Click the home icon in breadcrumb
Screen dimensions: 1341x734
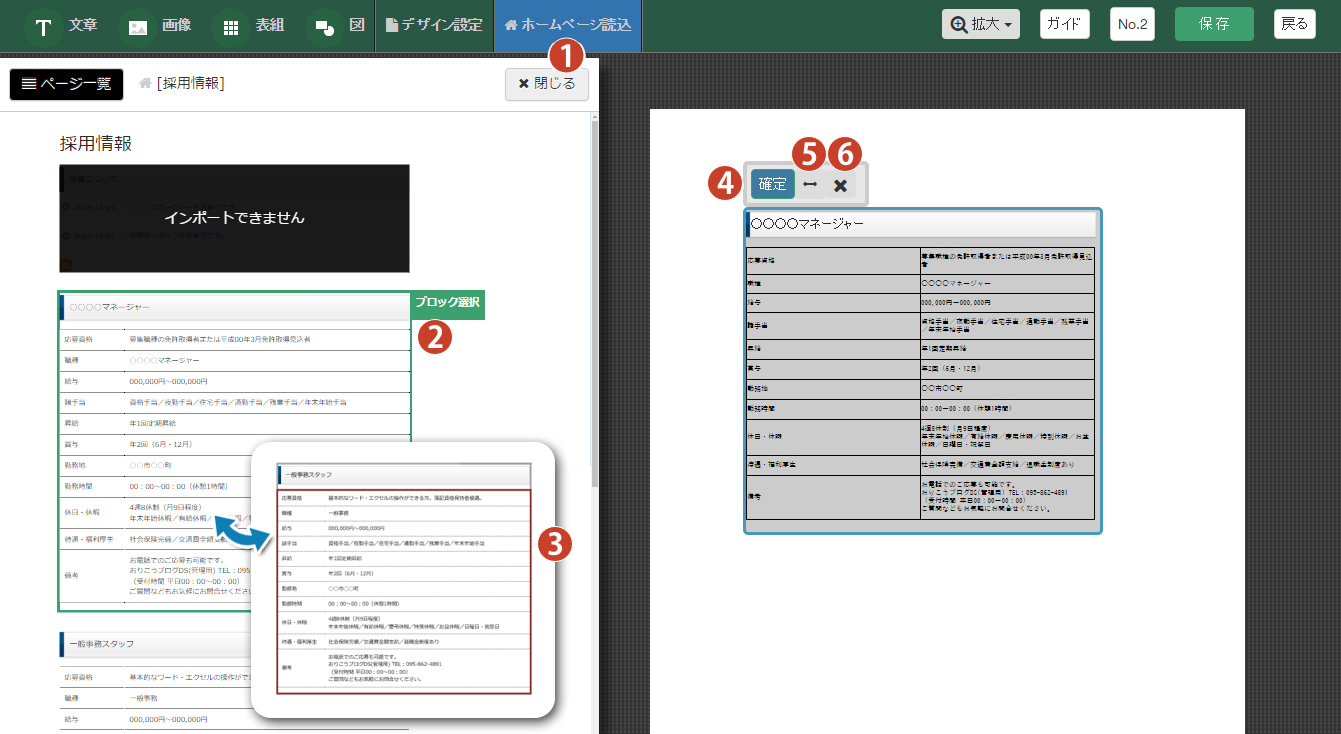coord(145,83)
